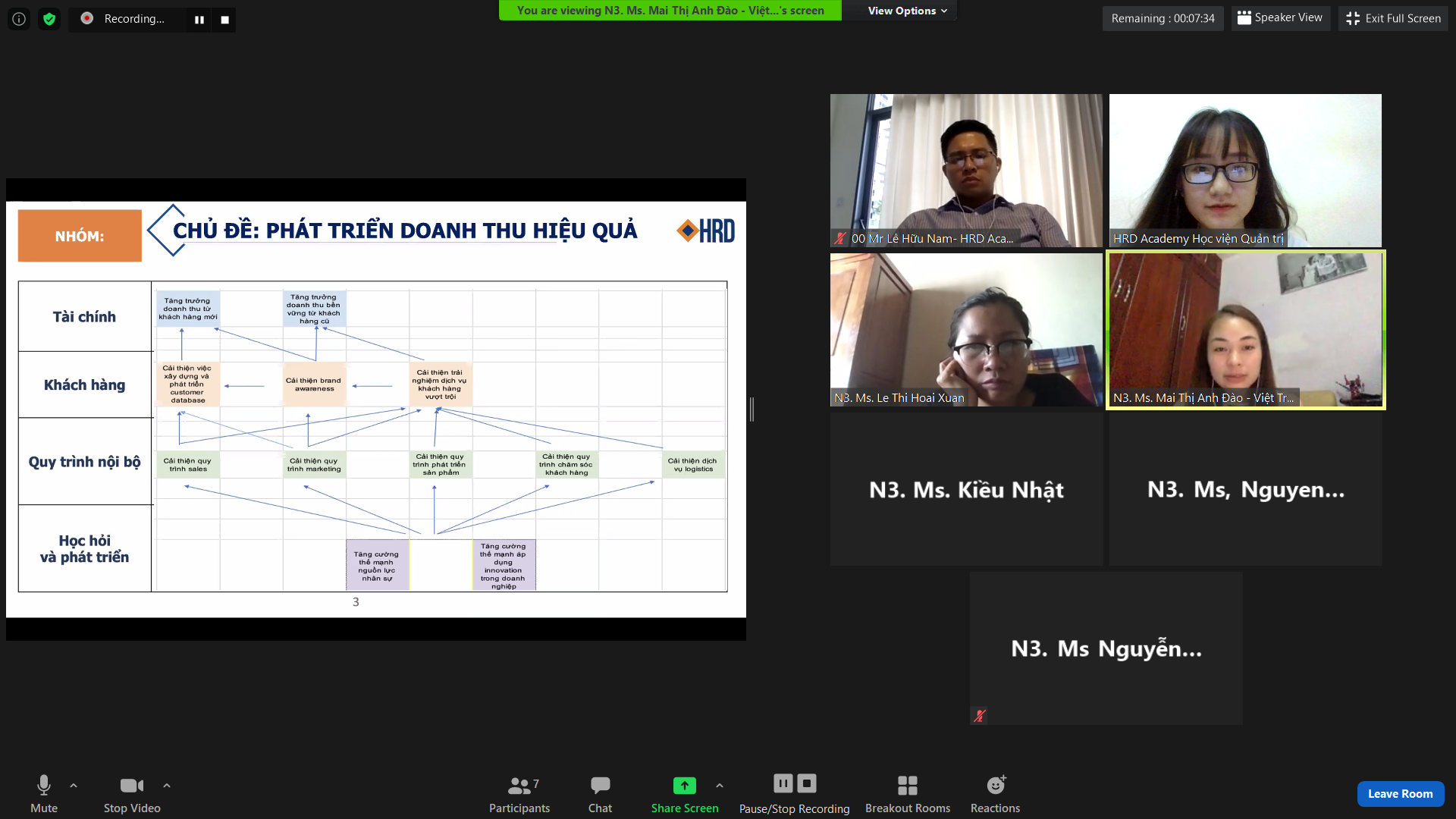Screen dimensions: 1456x819
Task: Stop the recording in top bar
Action: pyautogui.click(x=224, y=20)
